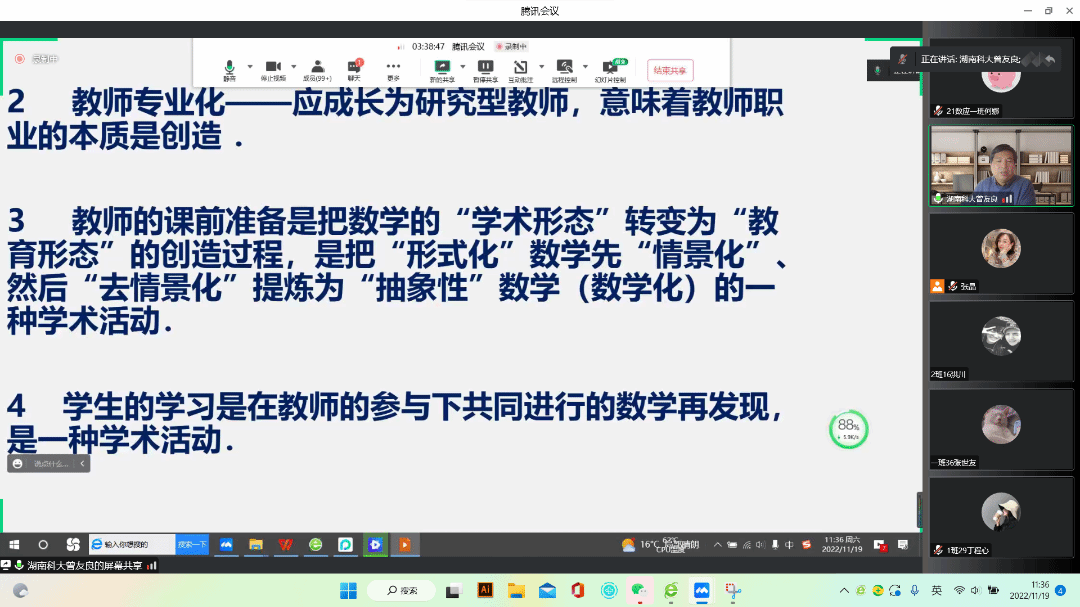Click the red End Share (结束共享) button
The image size is (1080, 607).
[670, 70]
